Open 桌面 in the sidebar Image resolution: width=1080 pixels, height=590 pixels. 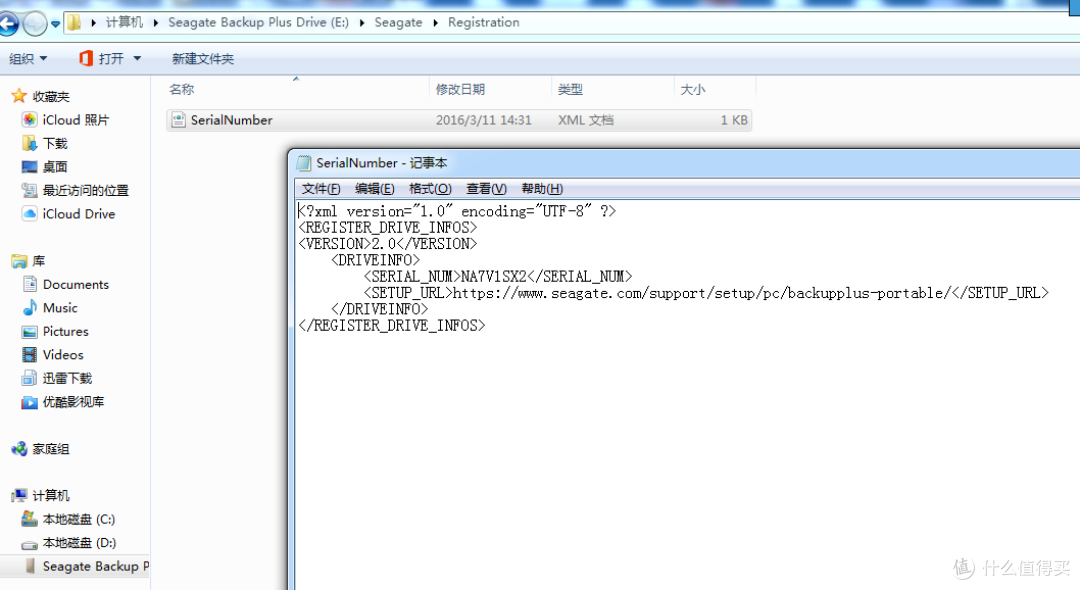(55, 167)
